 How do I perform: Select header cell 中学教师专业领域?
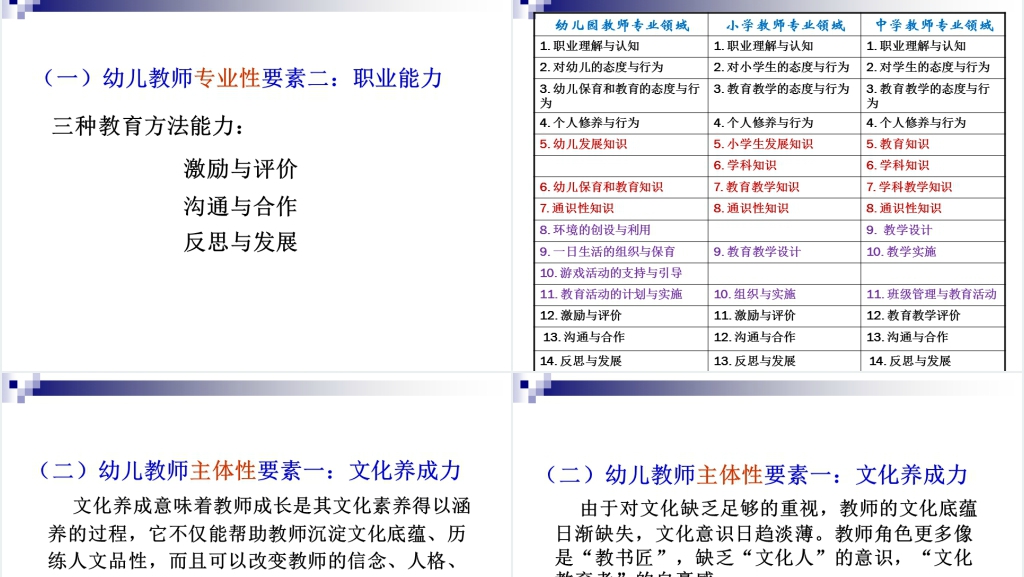[933, 25]
